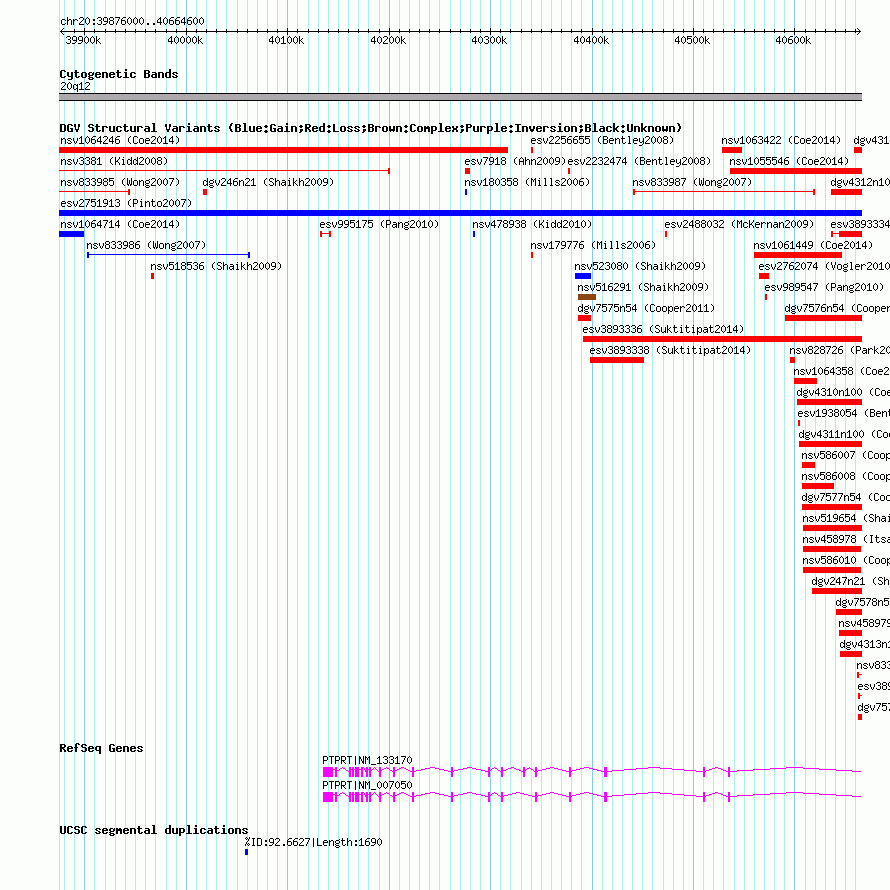The width and height of the screenshot is (890, 890).
Task: Click the blue segmental duplication marker
Action: coord(246,852)
